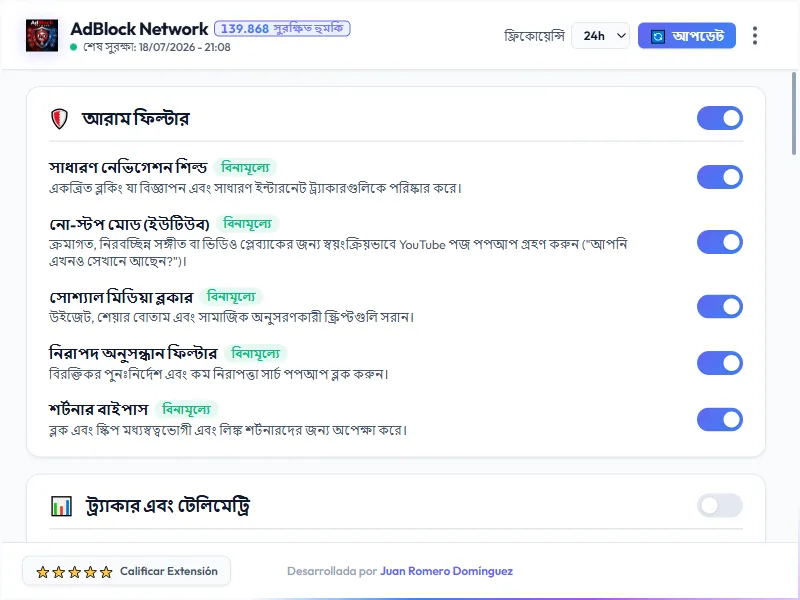Enable the ট্র্যাকার এবং টেলিমেট্রি toggle

719,506
